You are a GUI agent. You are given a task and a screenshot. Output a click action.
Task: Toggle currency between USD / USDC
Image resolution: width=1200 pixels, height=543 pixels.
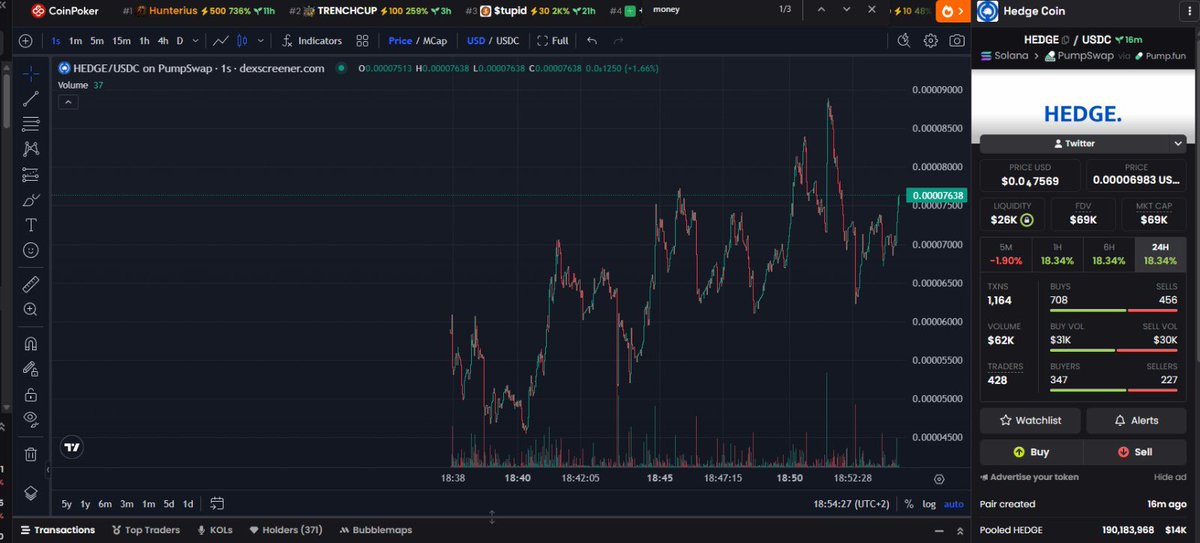point(493,41)
